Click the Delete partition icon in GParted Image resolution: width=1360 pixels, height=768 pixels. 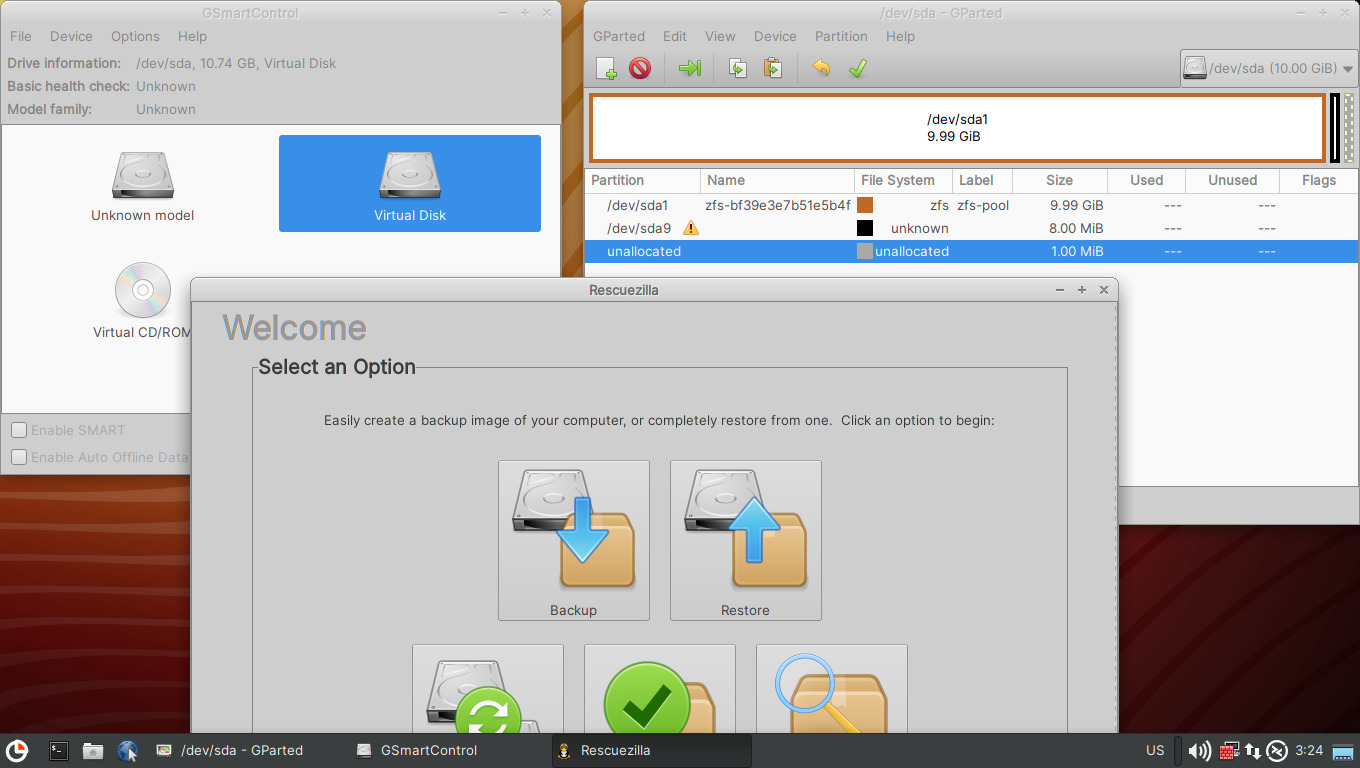[x=640, y=68]
